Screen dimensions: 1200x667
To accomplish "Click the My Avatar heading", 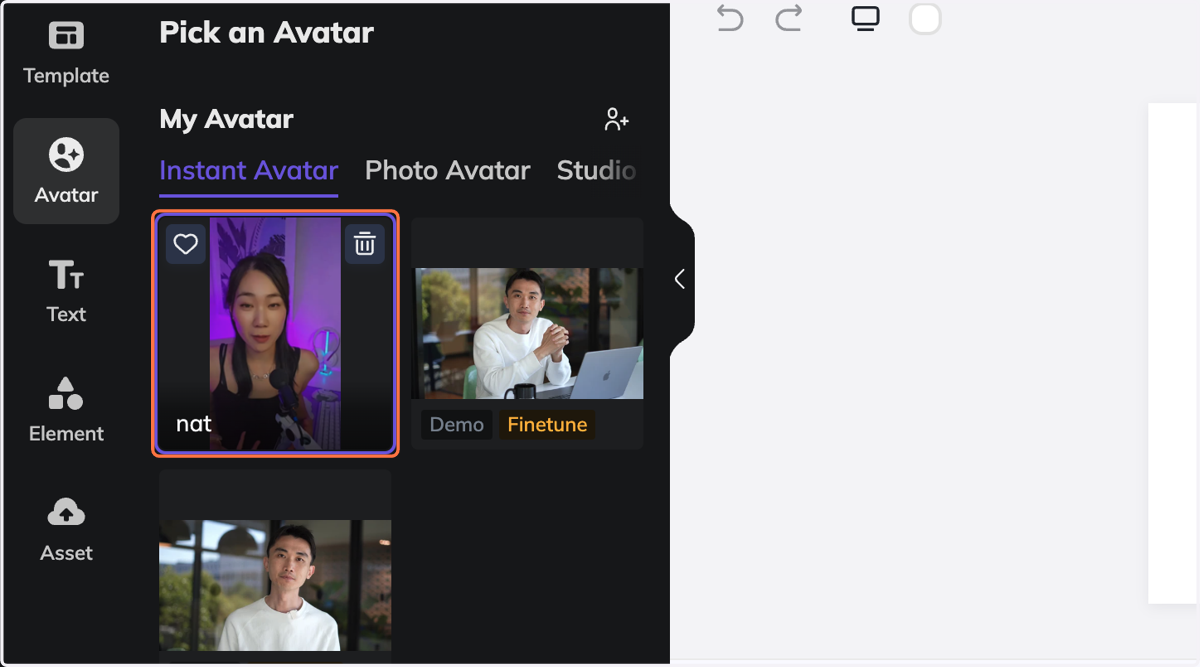I will [x=227, y=119].
